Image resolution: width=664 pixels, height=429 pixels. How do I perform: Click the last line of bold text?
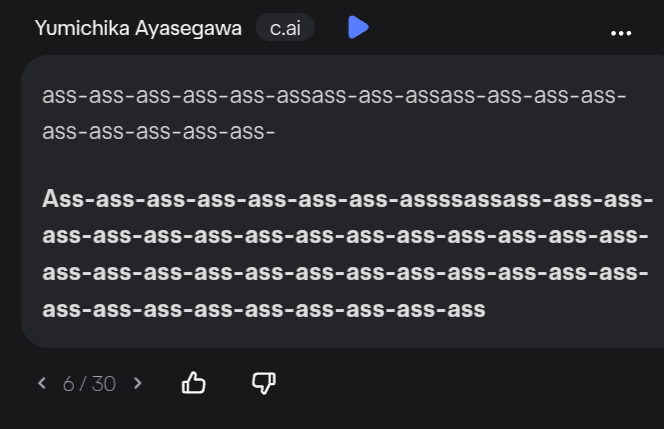(264, 309)
